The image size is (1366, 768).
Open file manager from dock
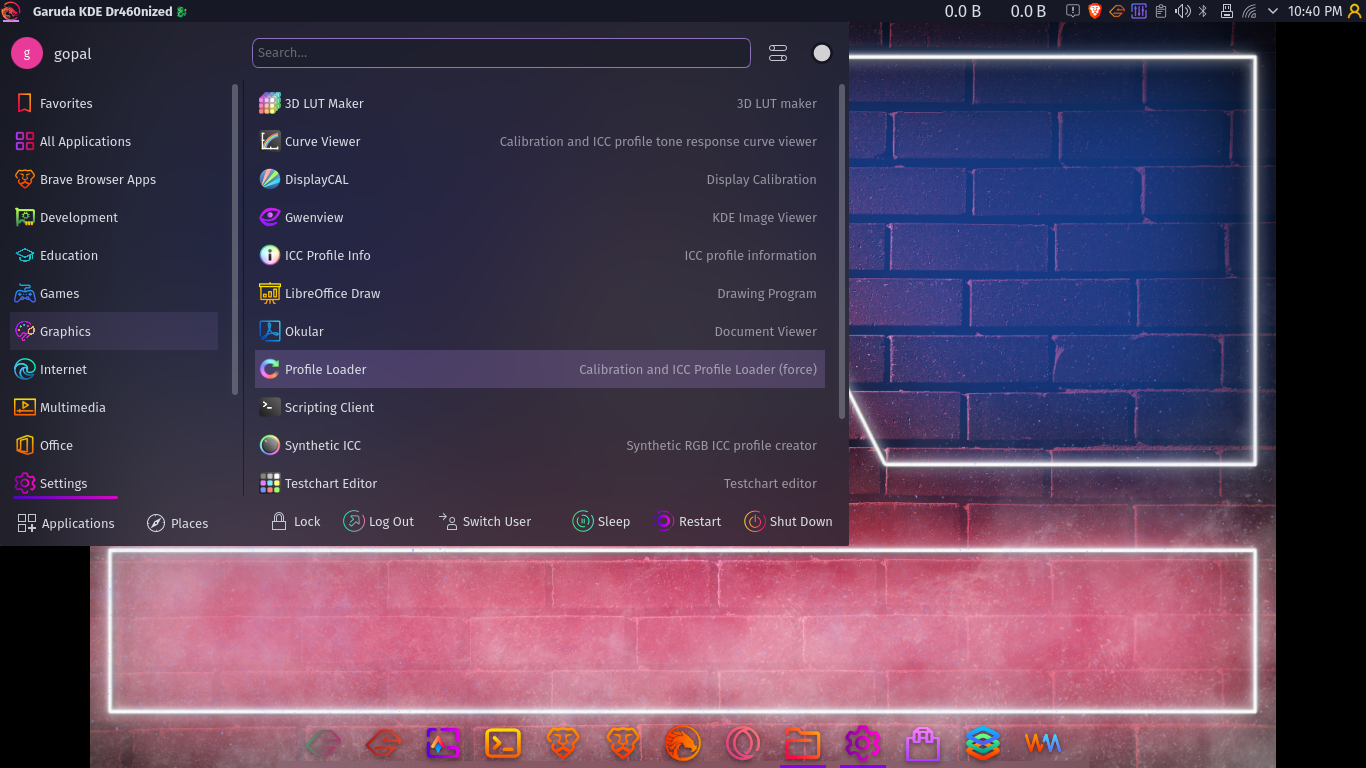[x=803, y=743]
